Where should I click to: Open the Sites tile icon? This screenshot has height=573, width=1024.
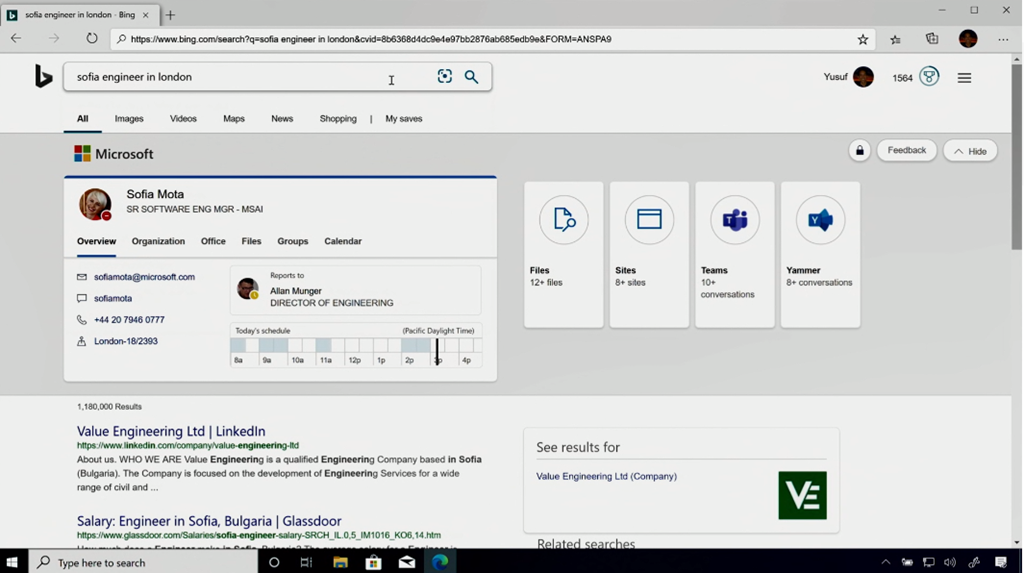649,220
